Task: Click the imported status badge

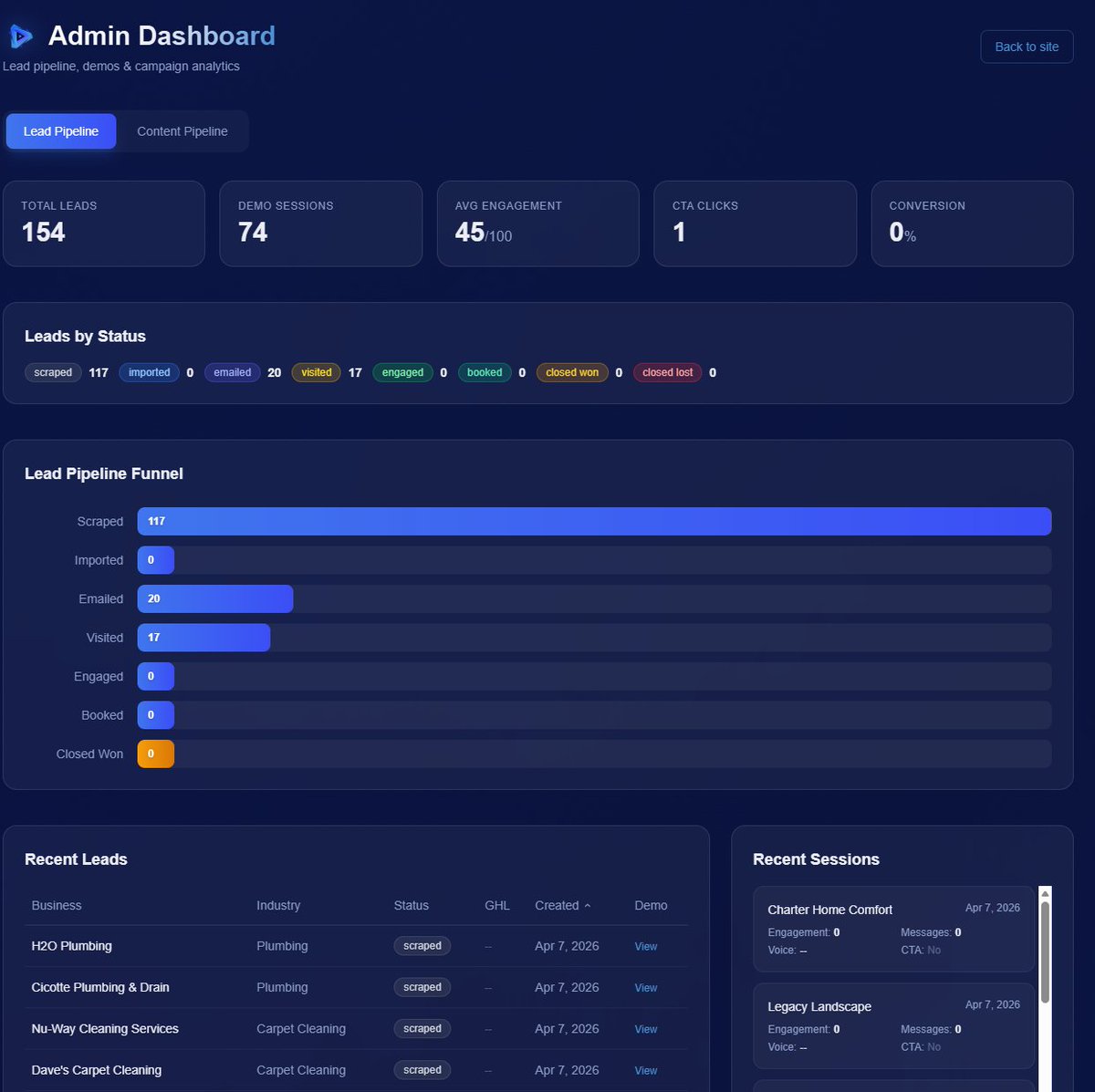Action: (x=150, y=372)
